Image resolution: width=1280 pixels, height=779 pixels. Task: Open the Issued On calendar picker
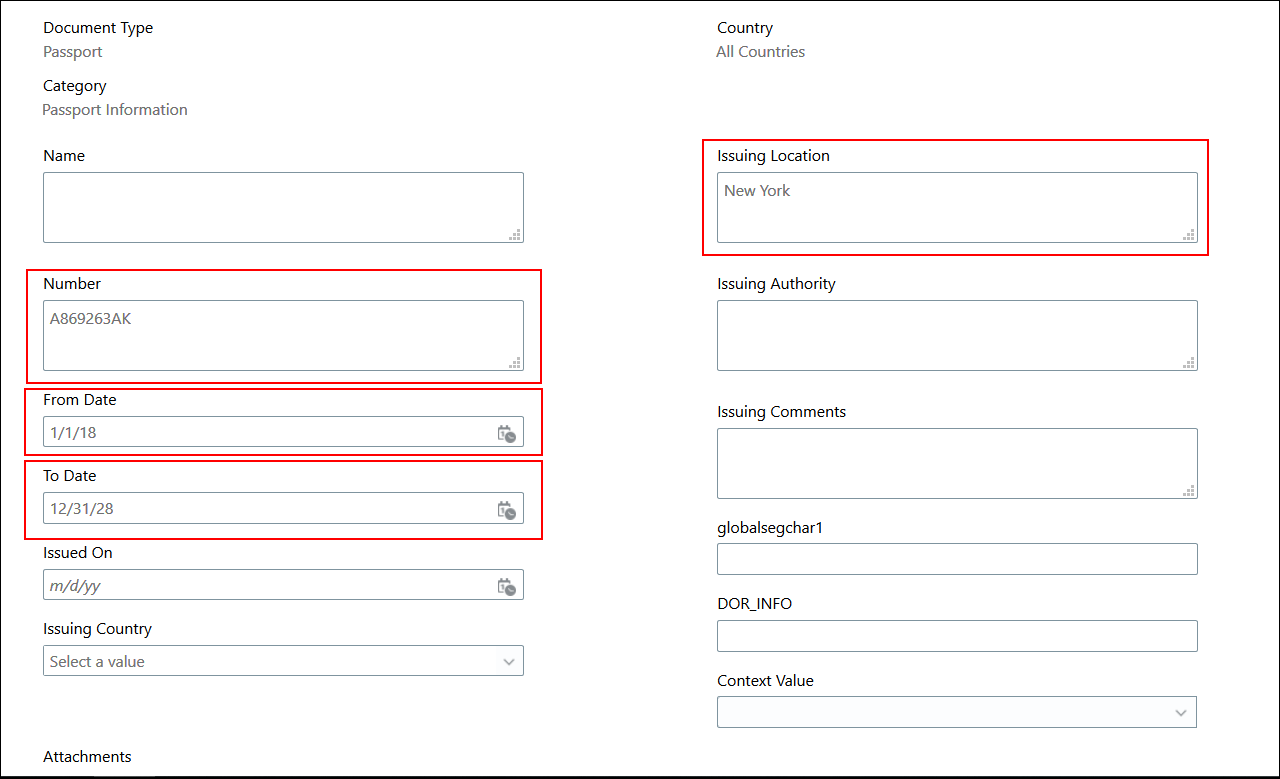pos(507,586)
